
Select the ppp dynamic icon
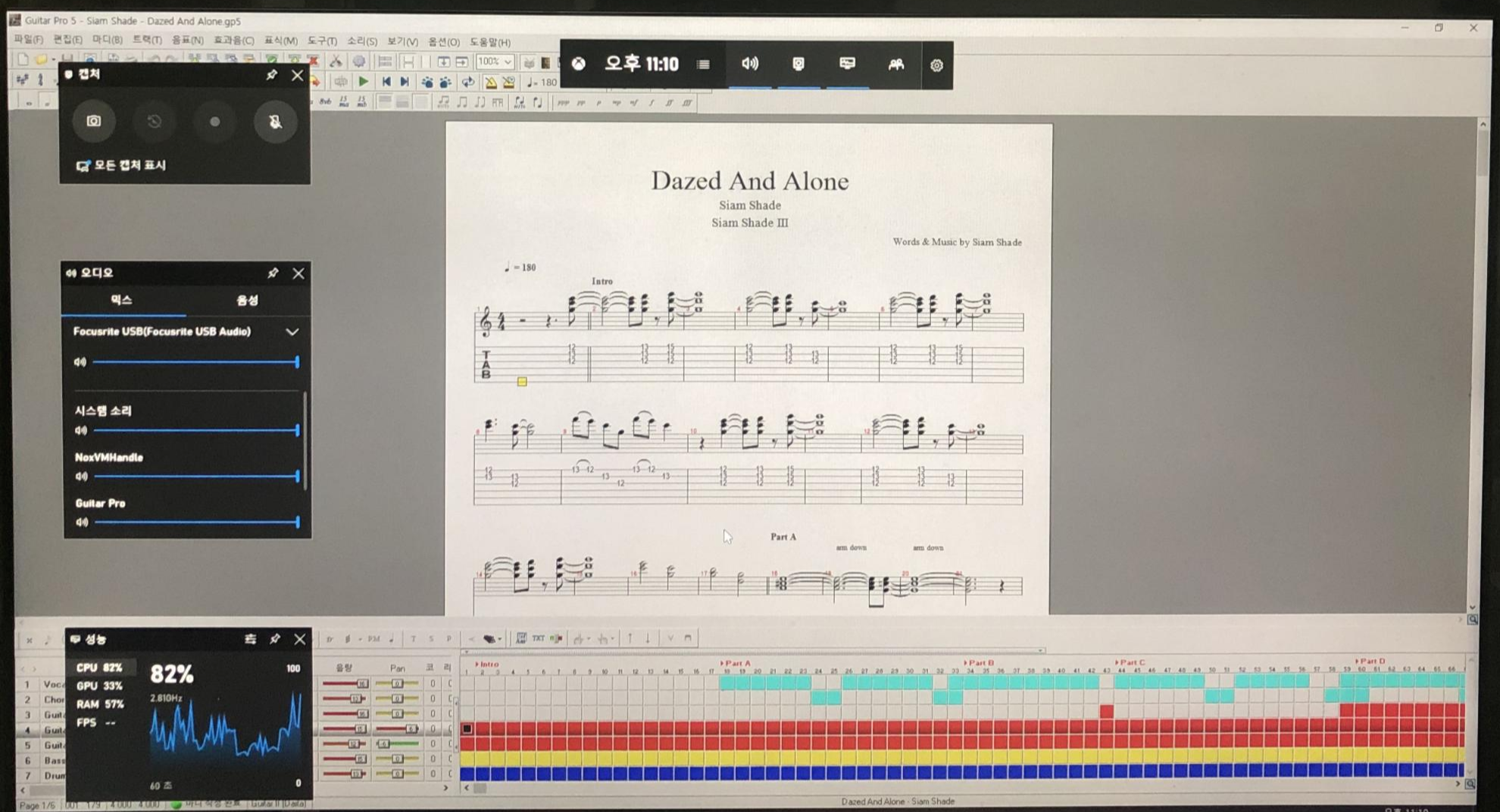point(563,103)
